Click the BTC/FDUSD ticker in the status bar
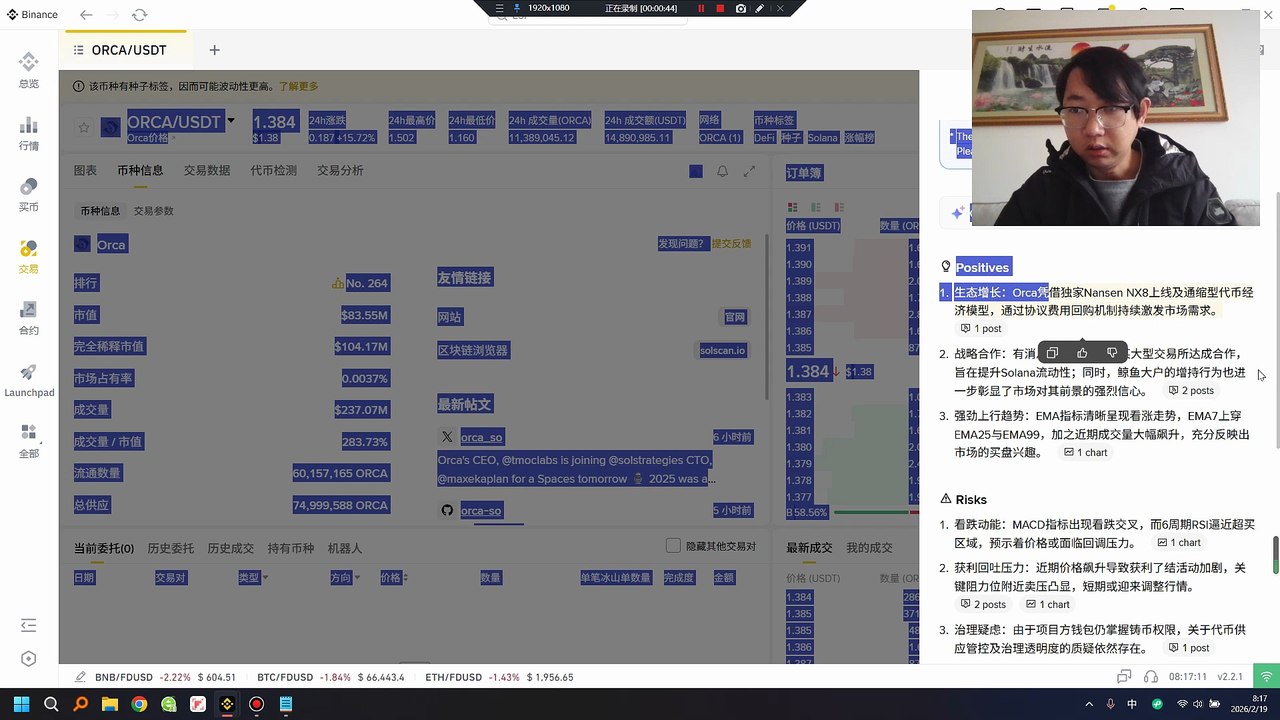1280x720 pixels. tap(329, 677)
